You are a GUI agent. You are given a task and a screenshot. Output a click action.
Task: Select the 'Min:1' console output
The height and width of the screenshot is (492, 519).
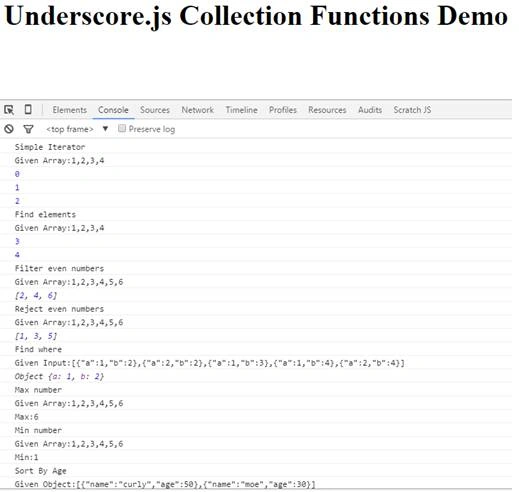(27, 457)
